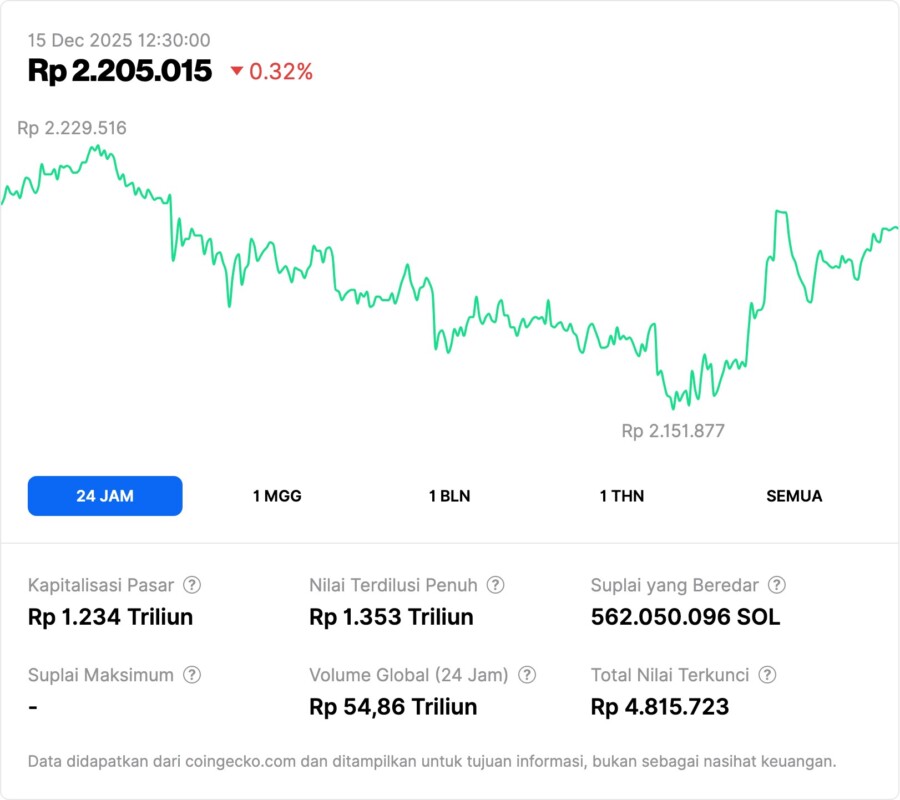Select the 24 JAM time range
This screenshot has height=800, width=900.
[105, 496]
